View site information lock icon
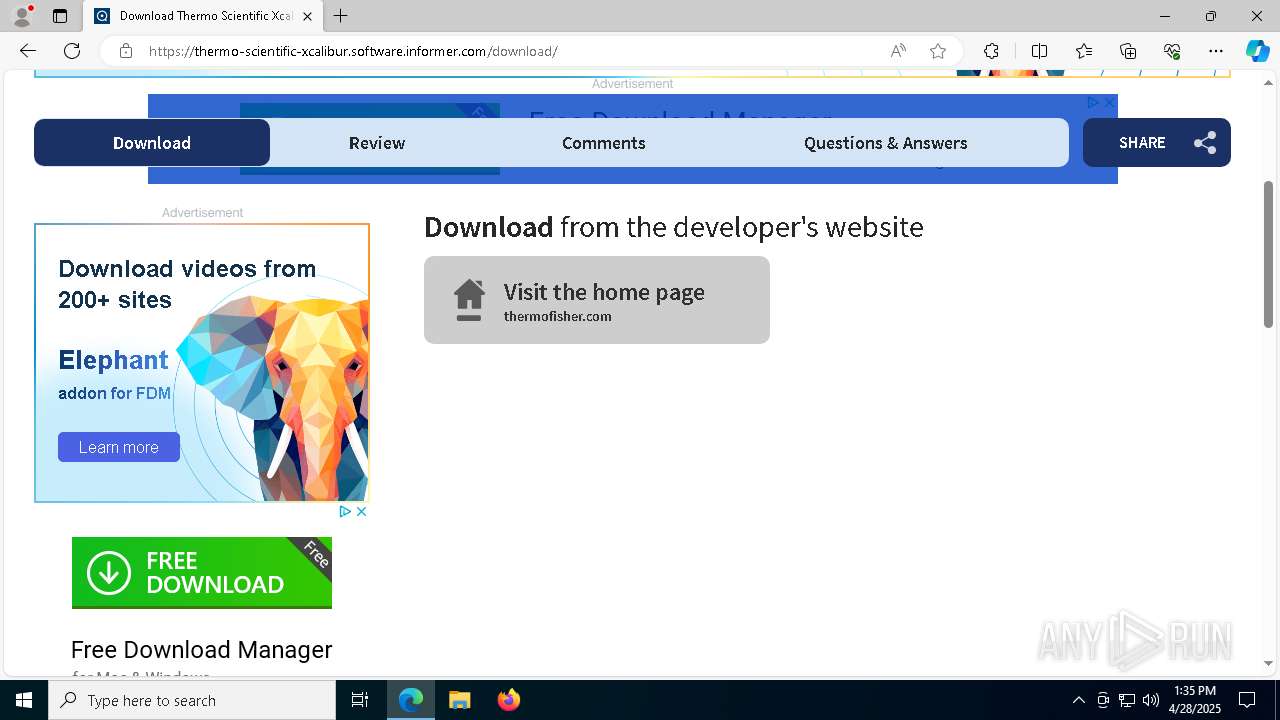This screenshot has width=1280, height=720. click(x=126, y=51)
